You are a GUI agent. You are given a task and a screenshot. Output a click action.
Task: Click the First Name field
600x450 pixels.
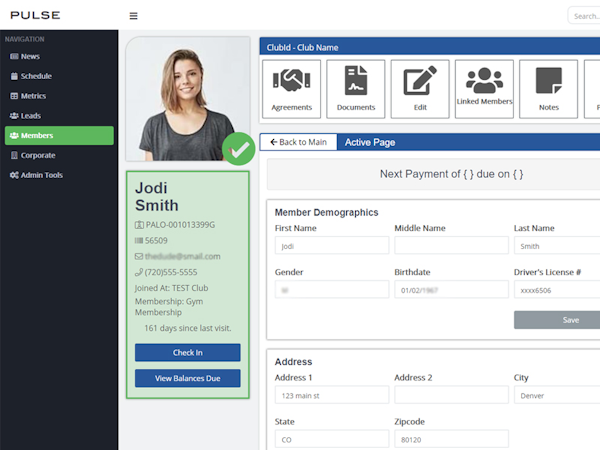click(x=332, y=246)
